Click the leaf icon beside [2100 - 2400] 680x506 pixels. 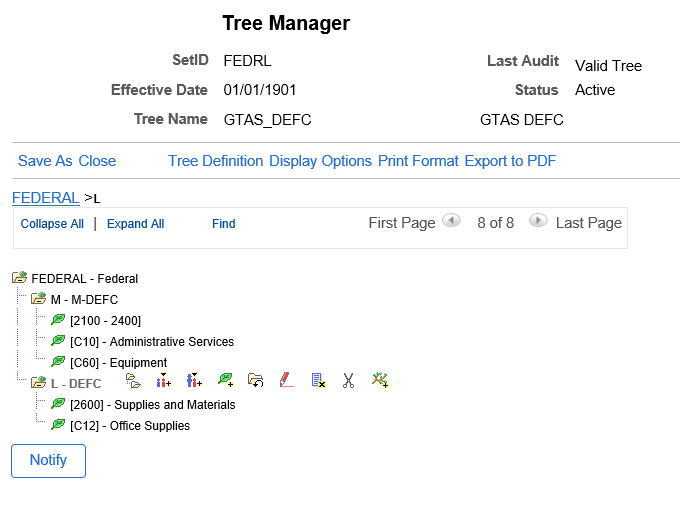[58, 320]
